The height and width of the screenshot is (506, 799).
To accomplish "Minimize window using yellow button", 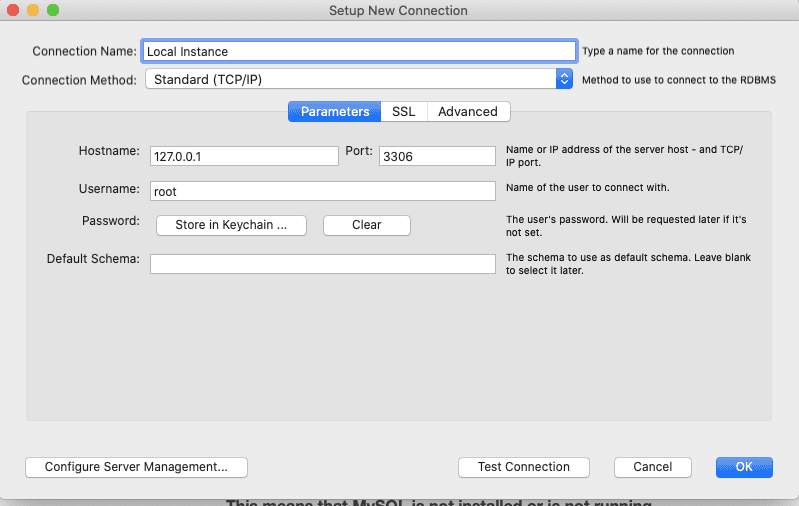I will 33,10.
